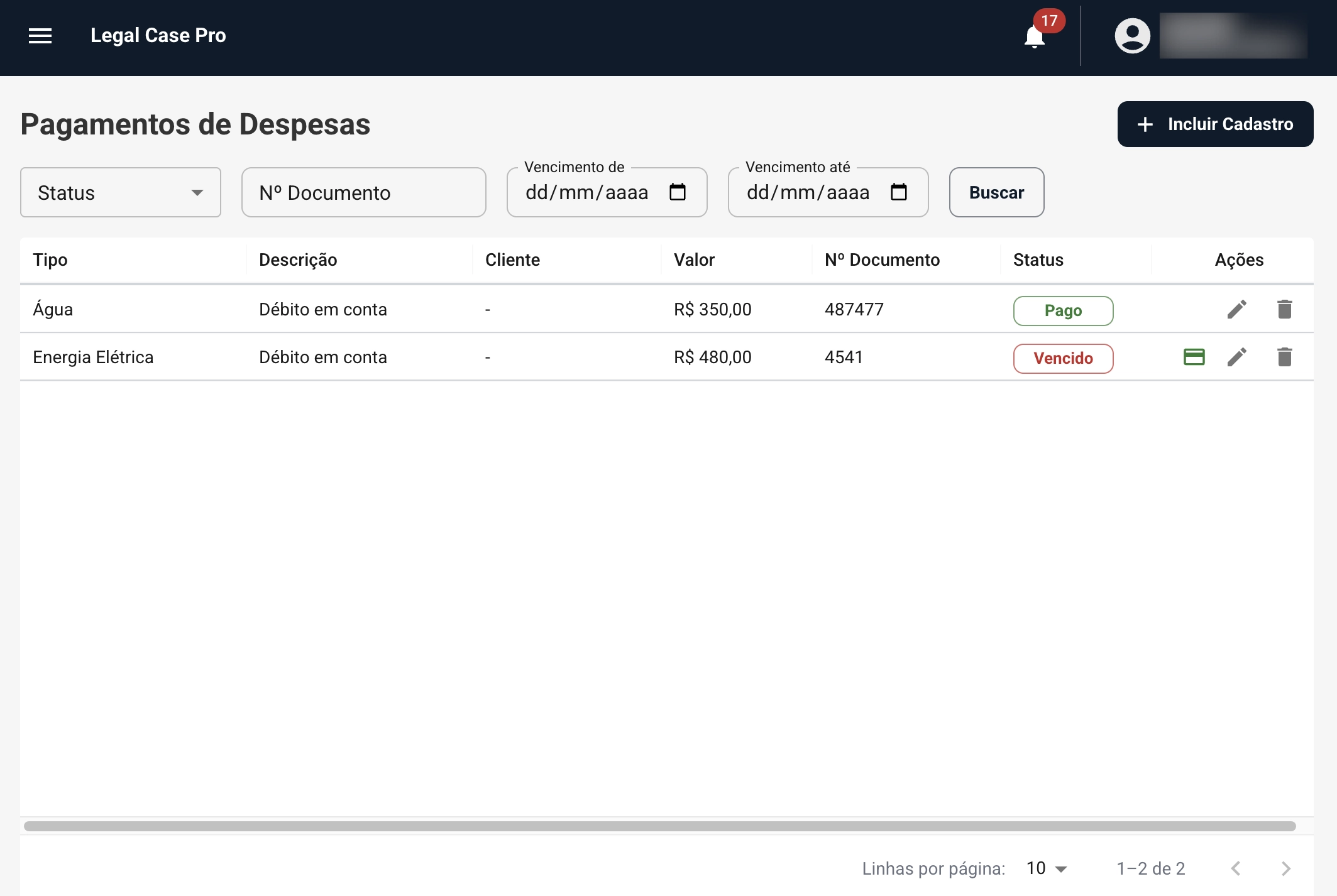Click the Cliente column header
1337x896 pixels.
click(x=512, y=260)
